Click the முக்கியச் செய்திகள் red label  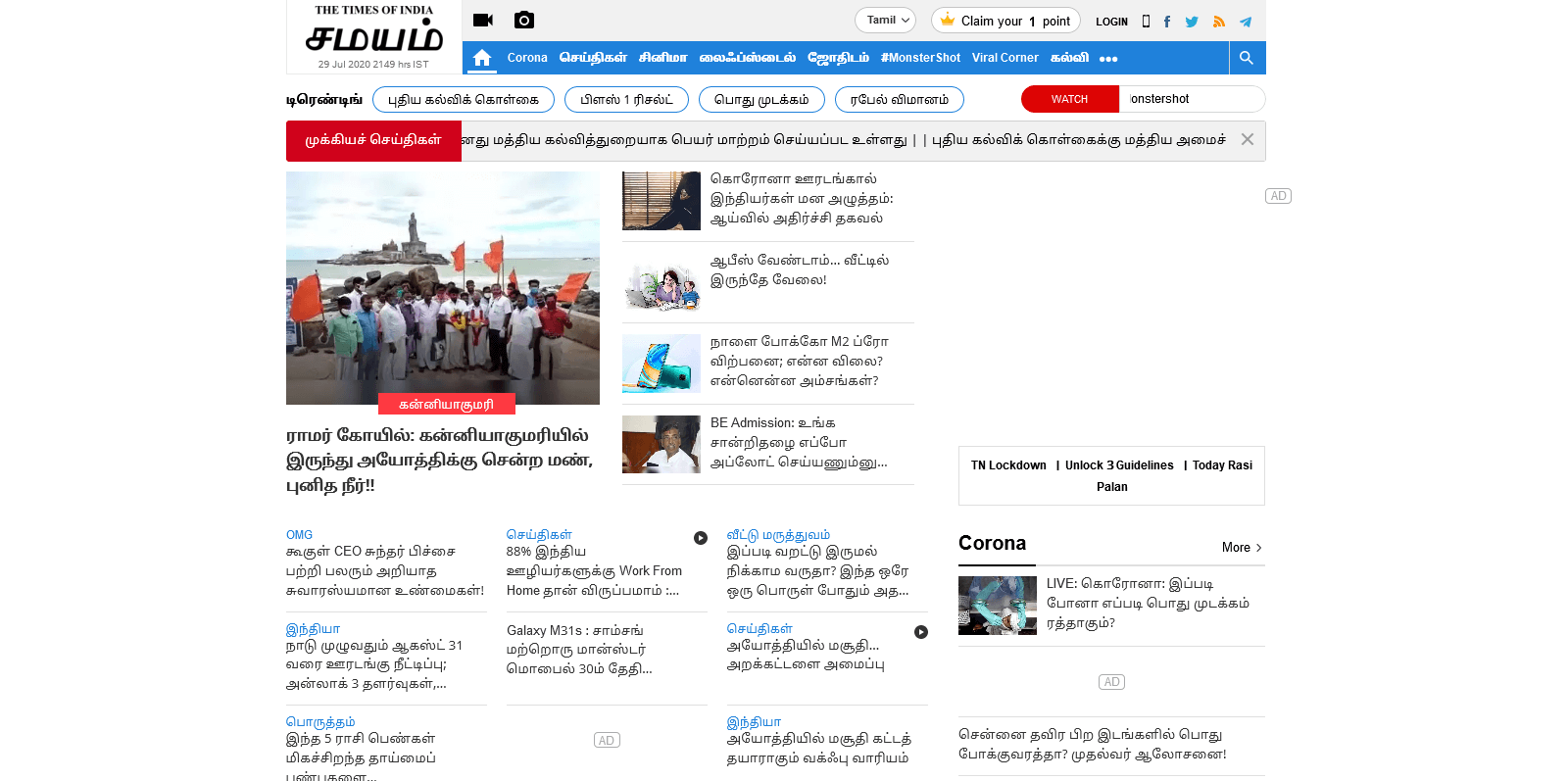tap(373, 140)
